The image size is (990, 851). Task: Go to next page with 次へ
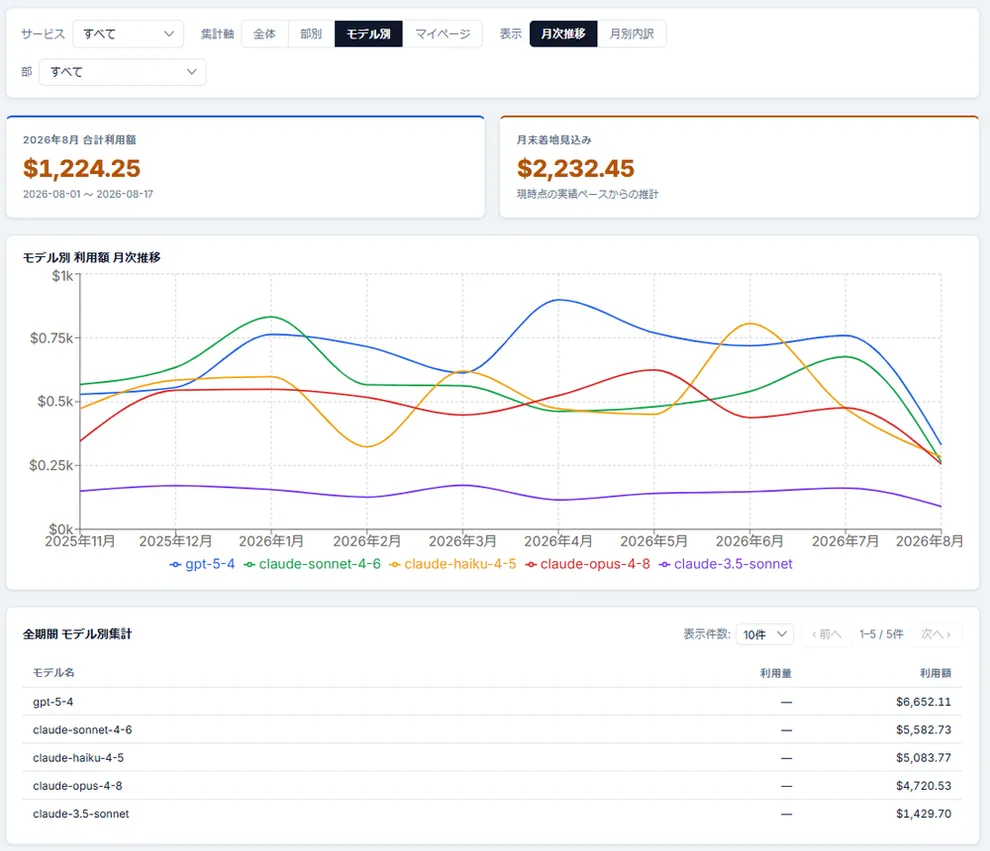(936, 634)
